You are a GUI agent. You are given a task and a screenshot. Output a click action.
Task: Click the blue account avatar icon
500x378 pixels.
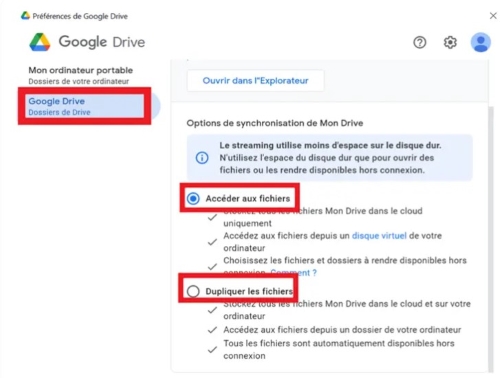tap(481, 42)
